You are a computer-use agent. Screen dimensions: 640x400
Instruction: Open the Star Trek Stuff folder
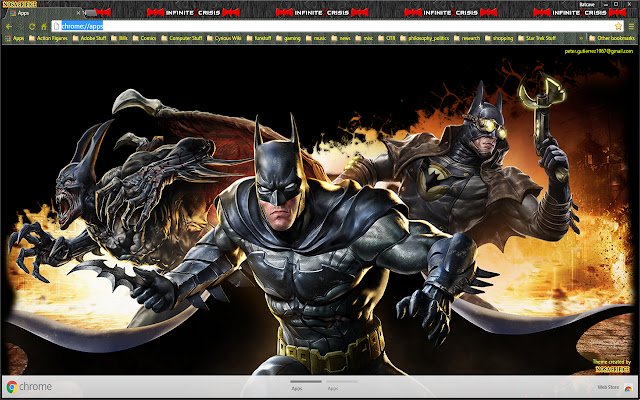(537, 38)
